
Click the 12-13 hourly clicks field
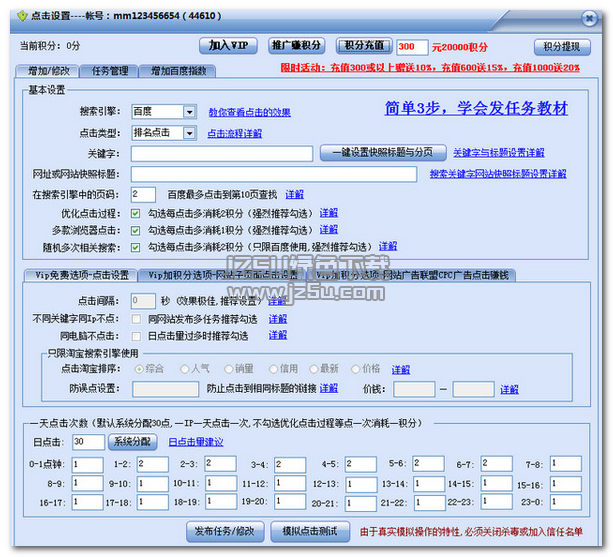[x=361, y=484]
